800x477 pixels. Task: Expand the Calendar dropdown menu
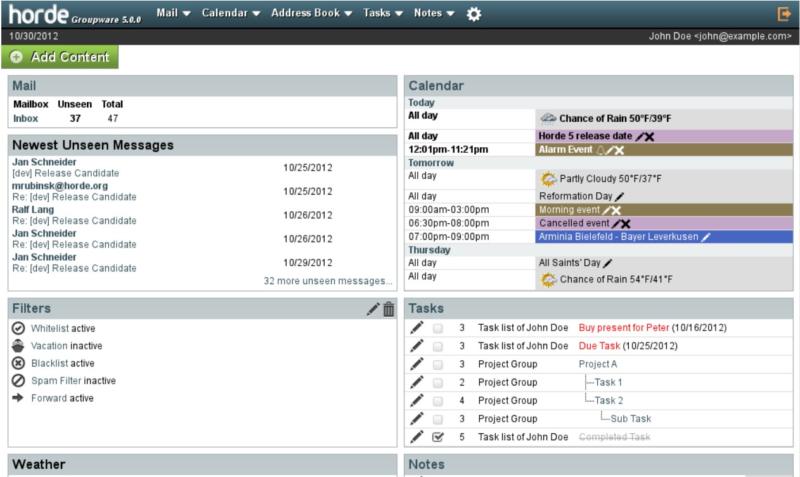click(230, 14)
